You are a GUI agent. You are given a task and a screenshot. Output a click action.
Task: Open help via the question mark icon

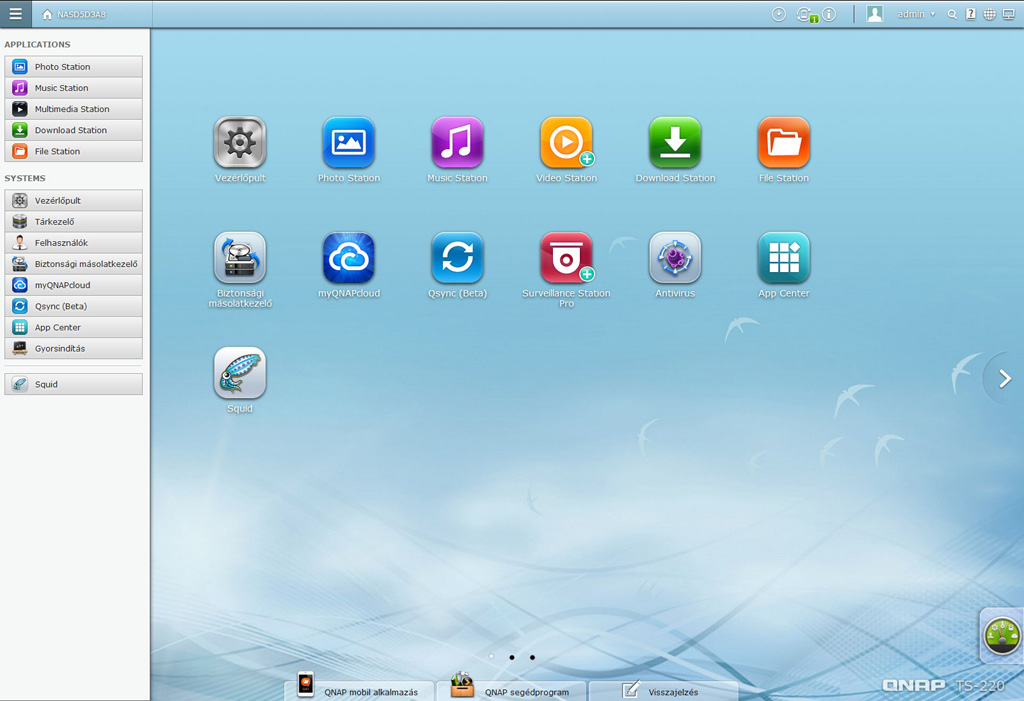pos(971,14)
